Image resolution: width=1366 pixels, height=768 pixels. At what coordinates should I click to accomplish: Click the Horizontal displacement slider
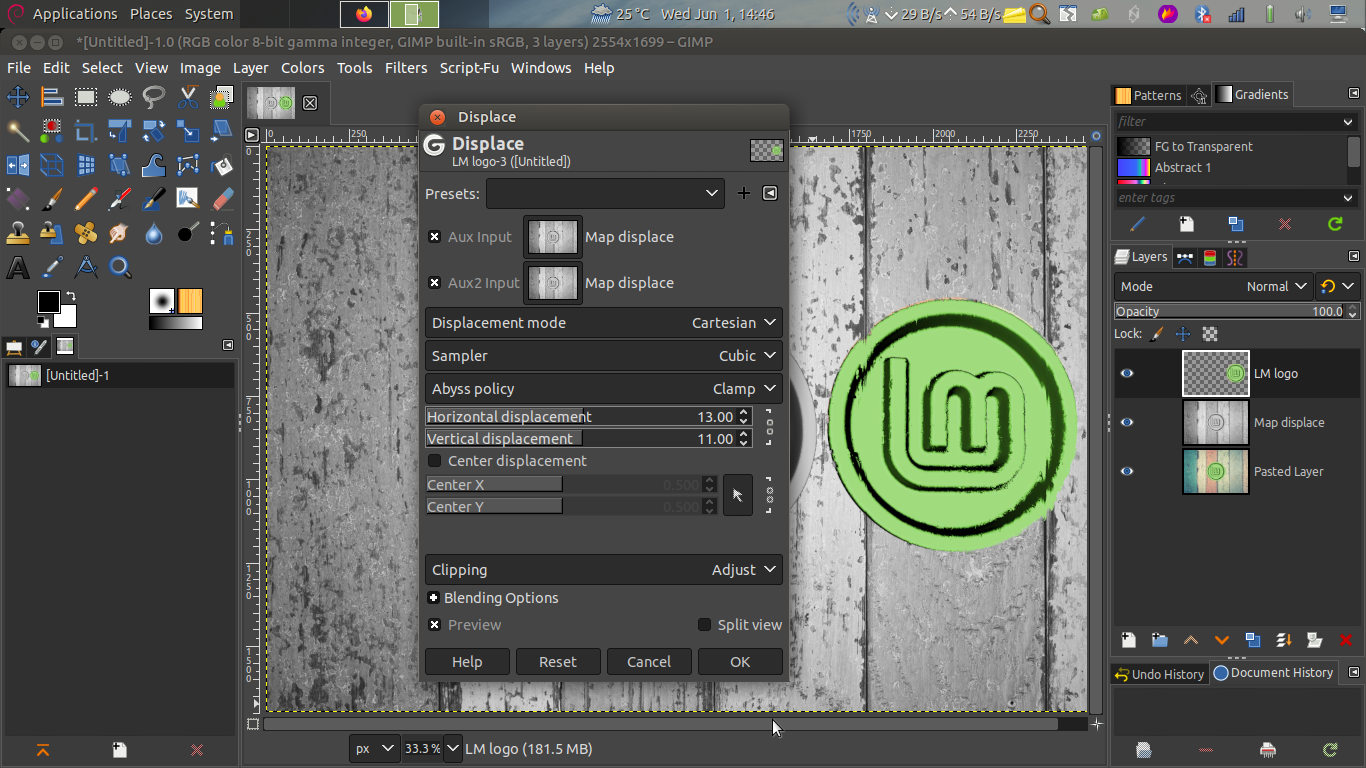tap(580, 416)
